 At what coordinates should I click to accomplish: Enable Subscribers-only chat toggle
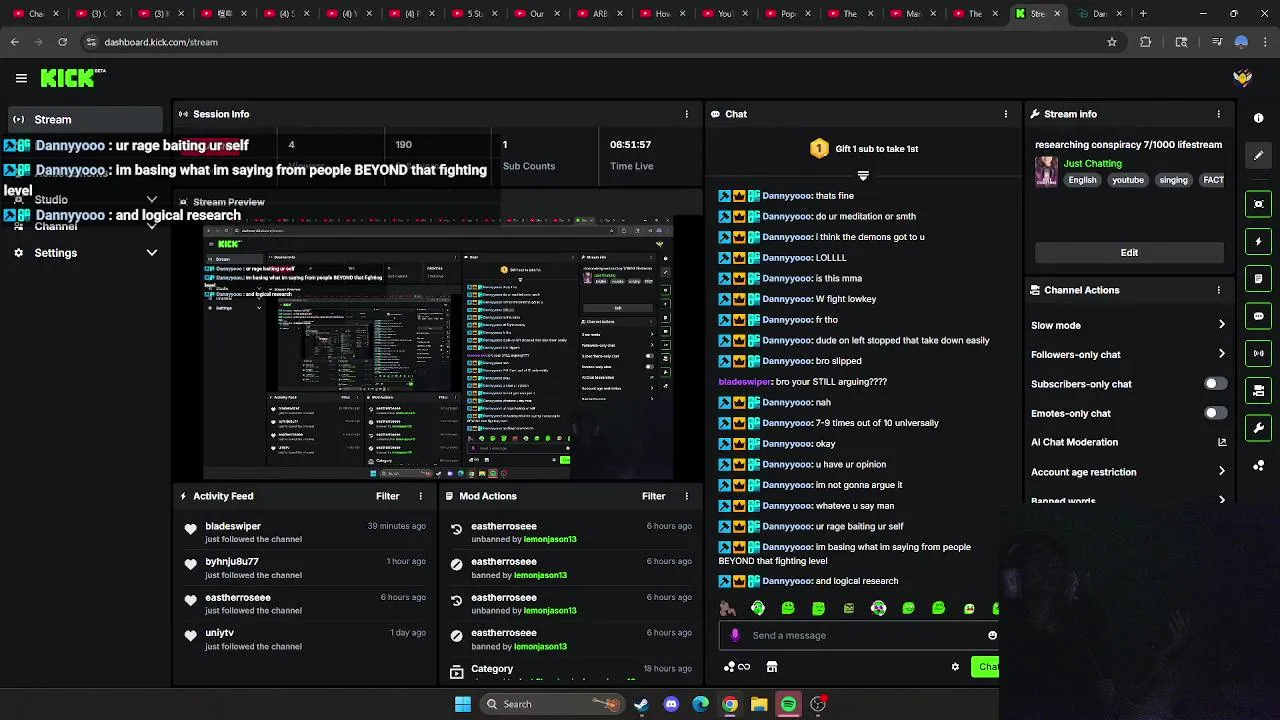[x=1215, y=384]
